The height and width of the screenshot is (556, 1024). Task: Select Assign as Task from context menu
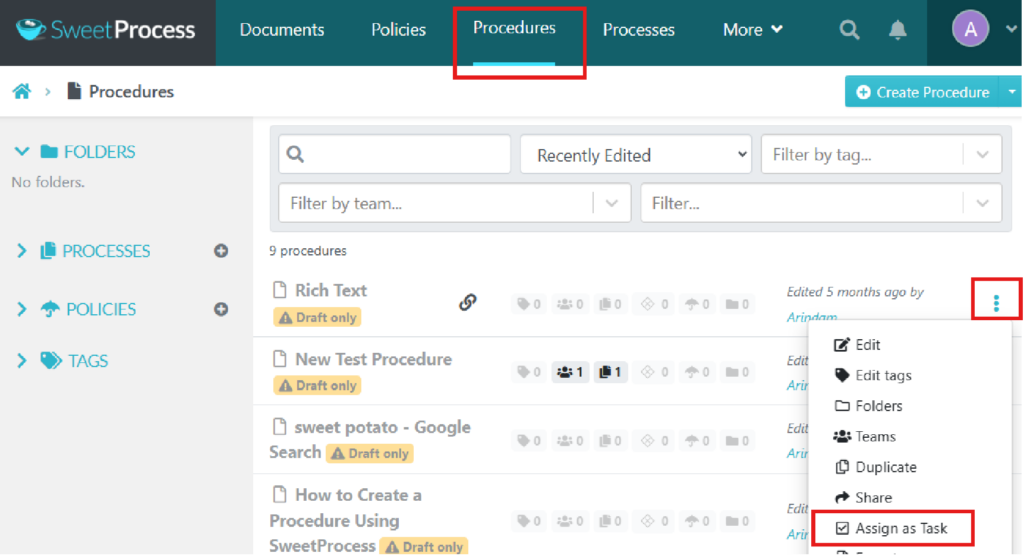point(900,528)
